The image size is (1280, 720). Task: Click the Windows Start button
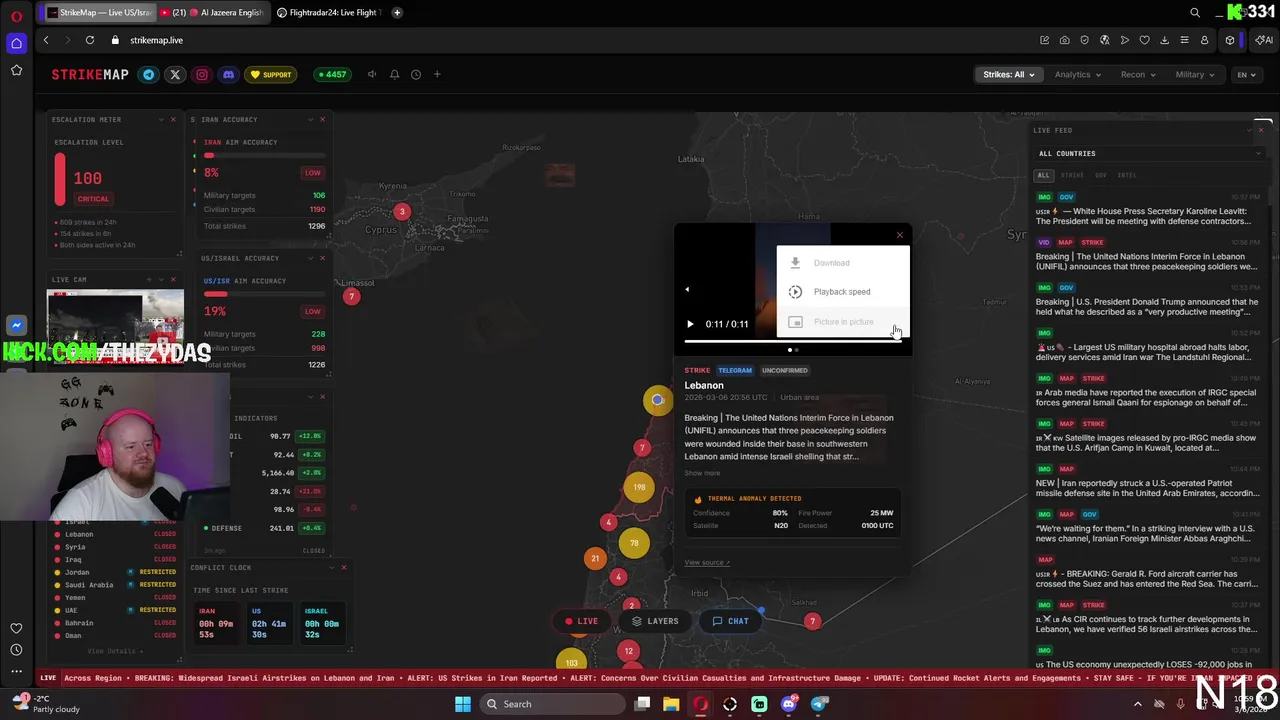[462, 704]
